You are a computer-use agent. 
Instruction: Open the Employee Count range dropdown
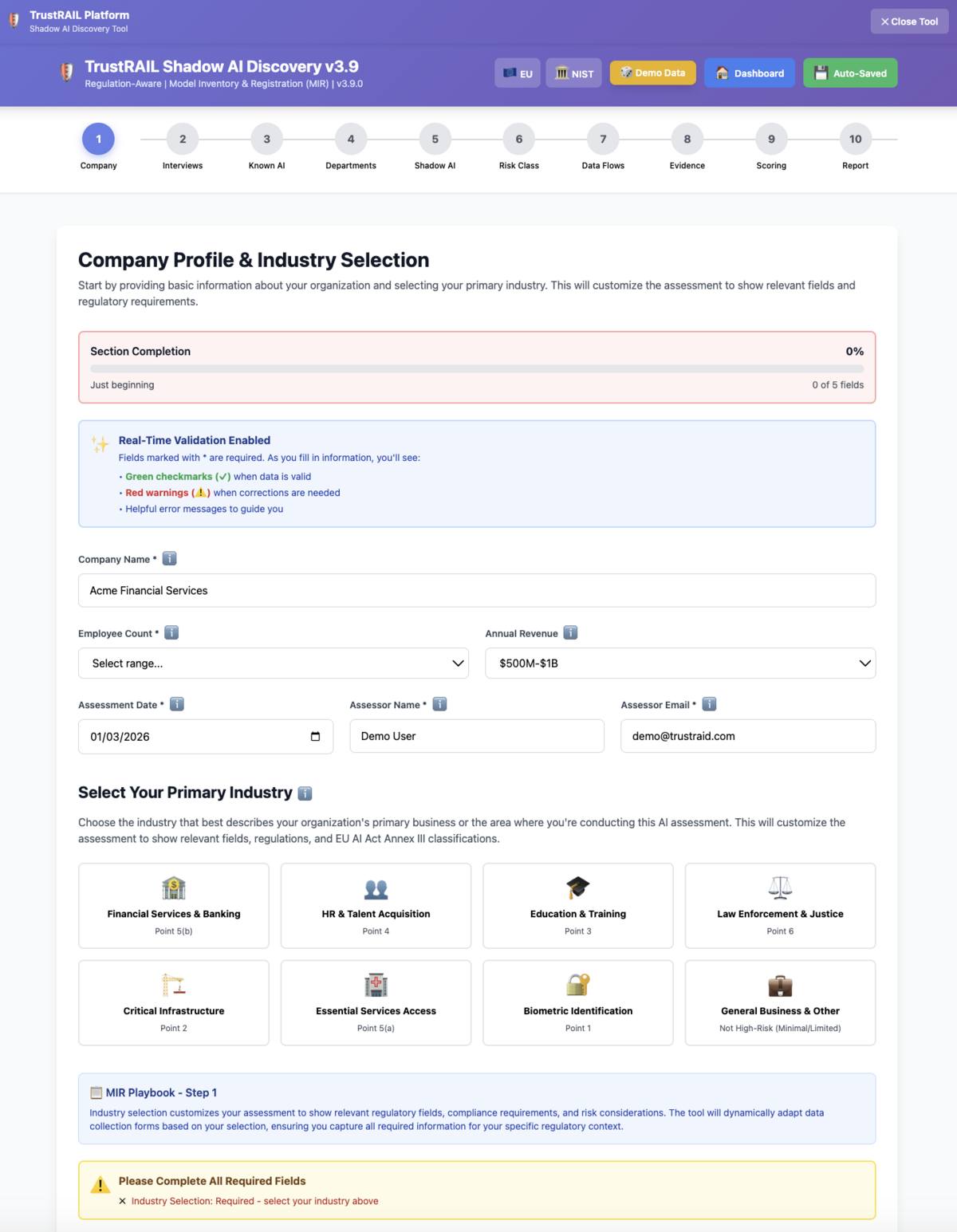(273, 663)
